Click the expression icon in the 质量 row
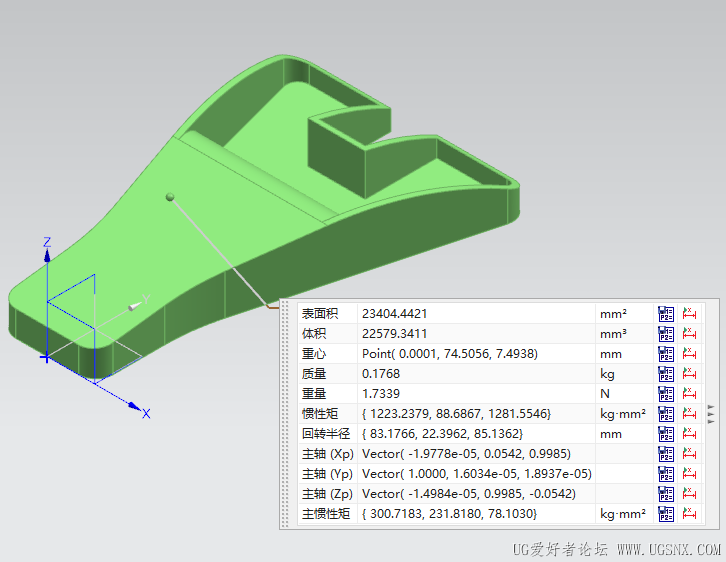The image size is (726, 562). [x=666, y=374]
